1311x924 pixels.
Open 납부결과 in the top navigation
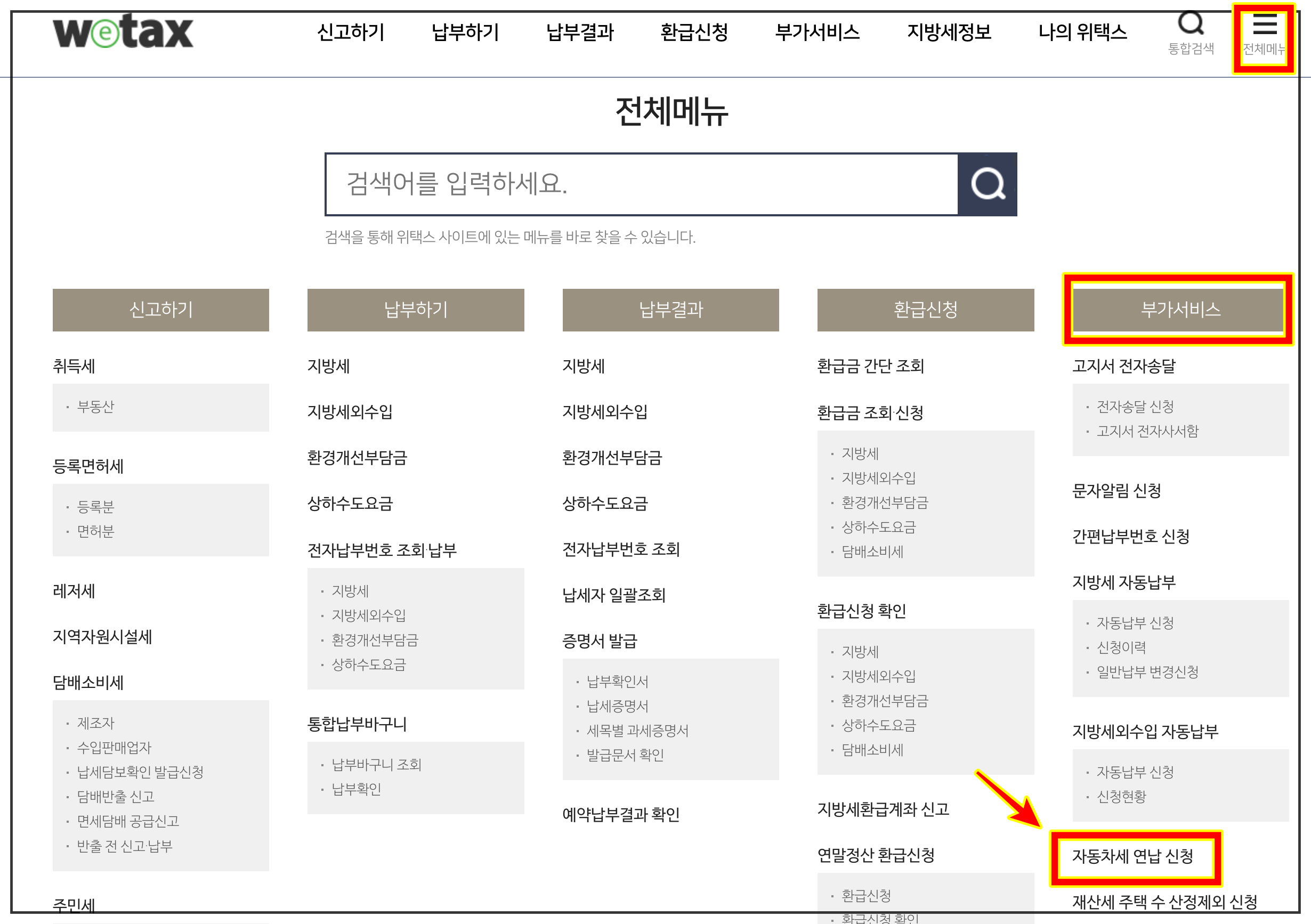tap(580, 32)
